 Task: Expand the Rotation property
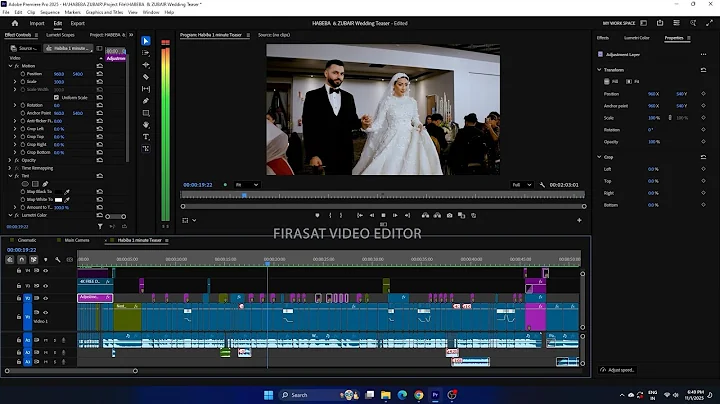15,105
